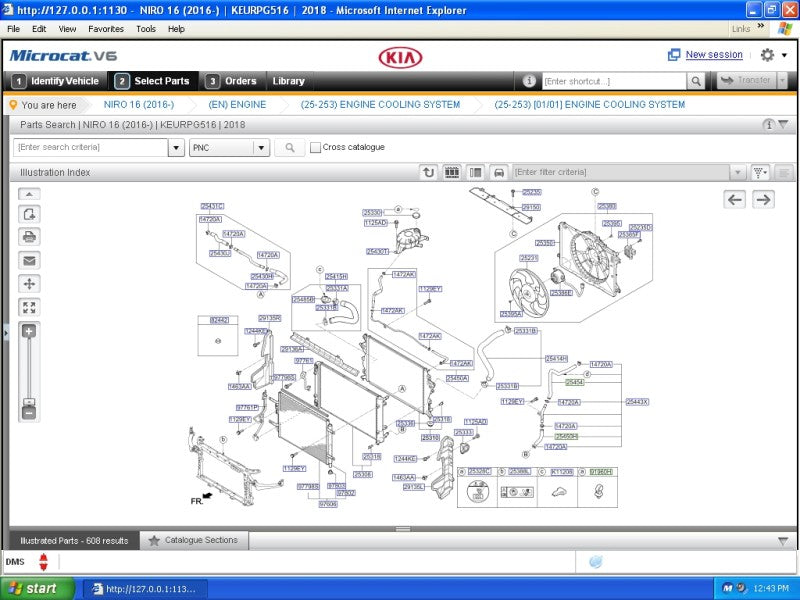The height and width of the screenshot is (600, 800).
Task: Click the car icon on Illustration Index toolbar
Action: pyautogui.click(x=497, y=171)
